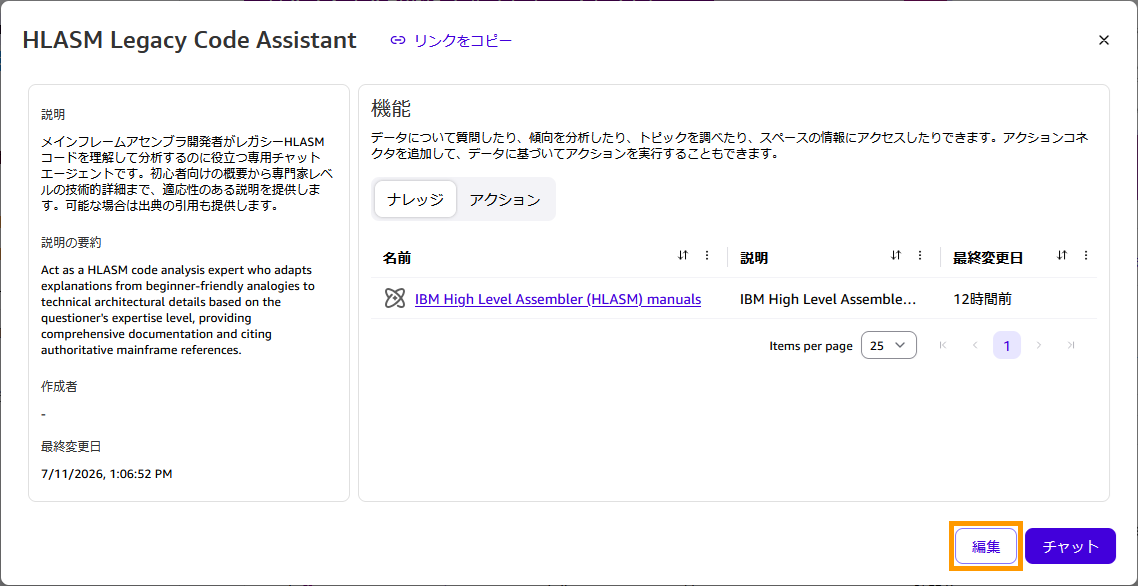
Task: Go to previous page of results
Action: click(975, 346)
